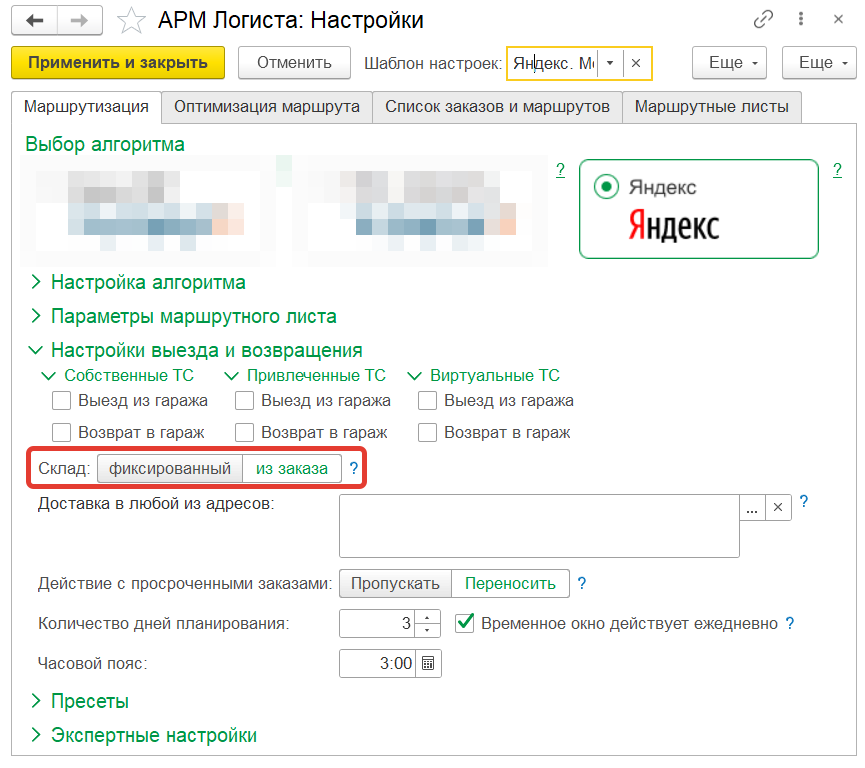Enable Выезд из гаража for Виртуальные ТС
The width and height of the screenshot is (865, 768).
[x=428, y=401]
